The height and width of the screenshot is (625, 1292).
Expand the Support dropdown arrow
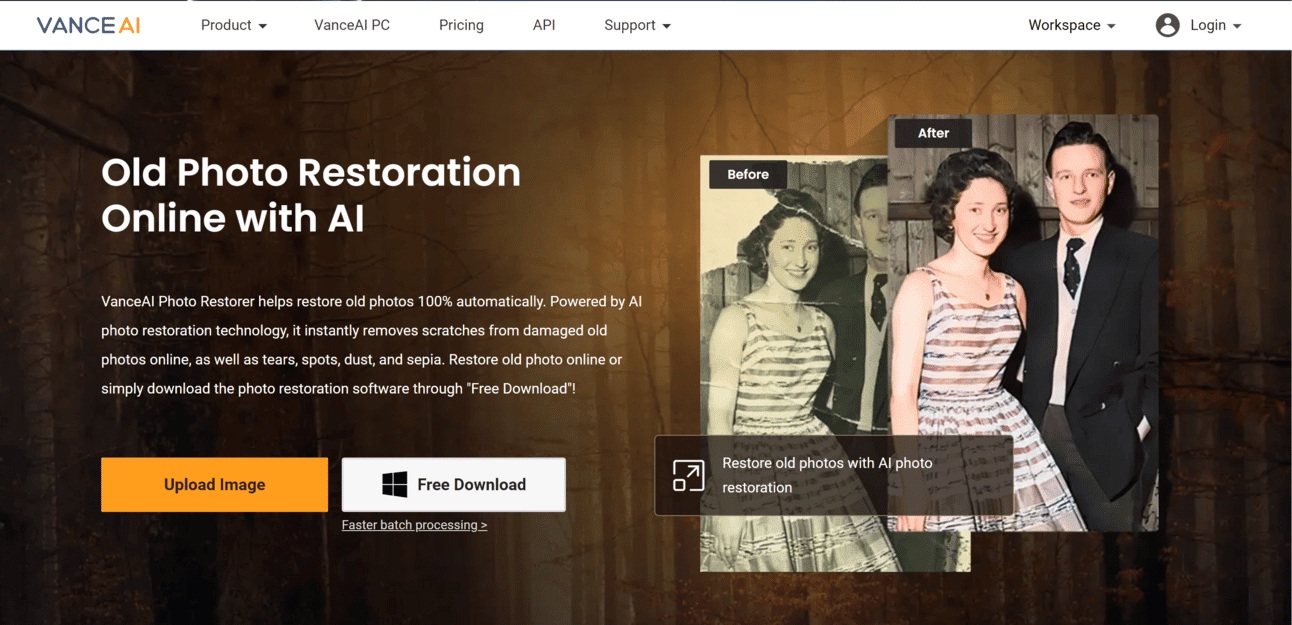click(x=667, y=26)
